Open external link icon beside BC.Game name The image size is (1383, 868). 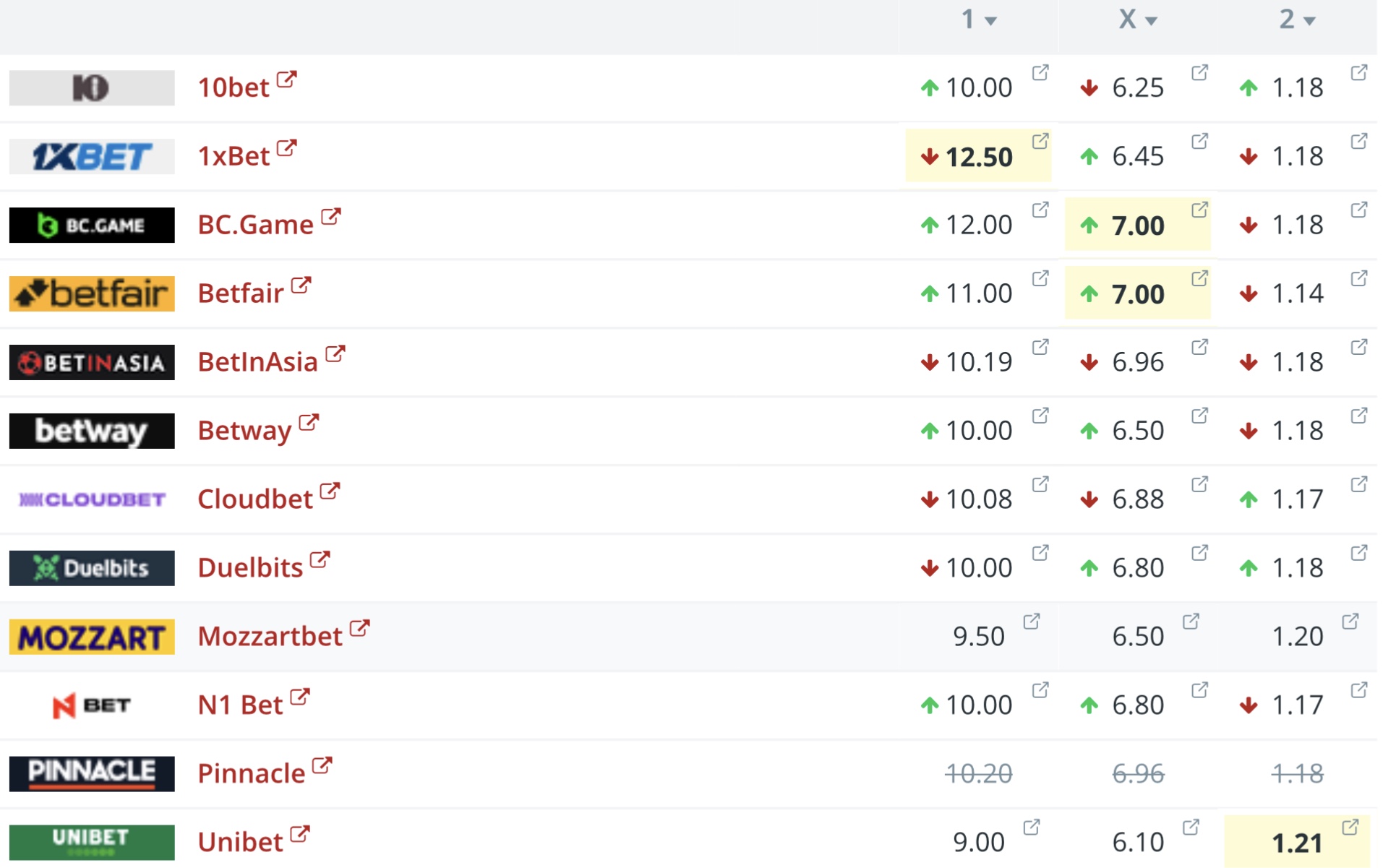[330, 216]
